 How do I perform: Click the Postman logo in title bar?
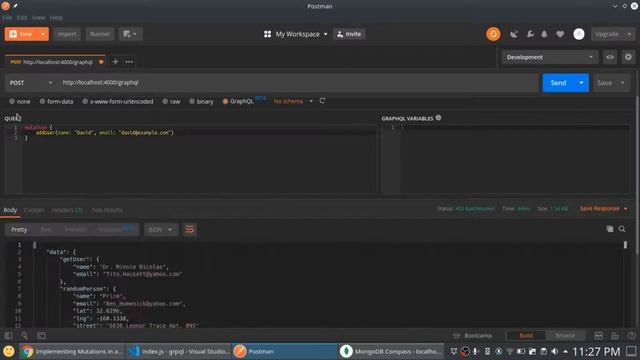tap(6, 6)
